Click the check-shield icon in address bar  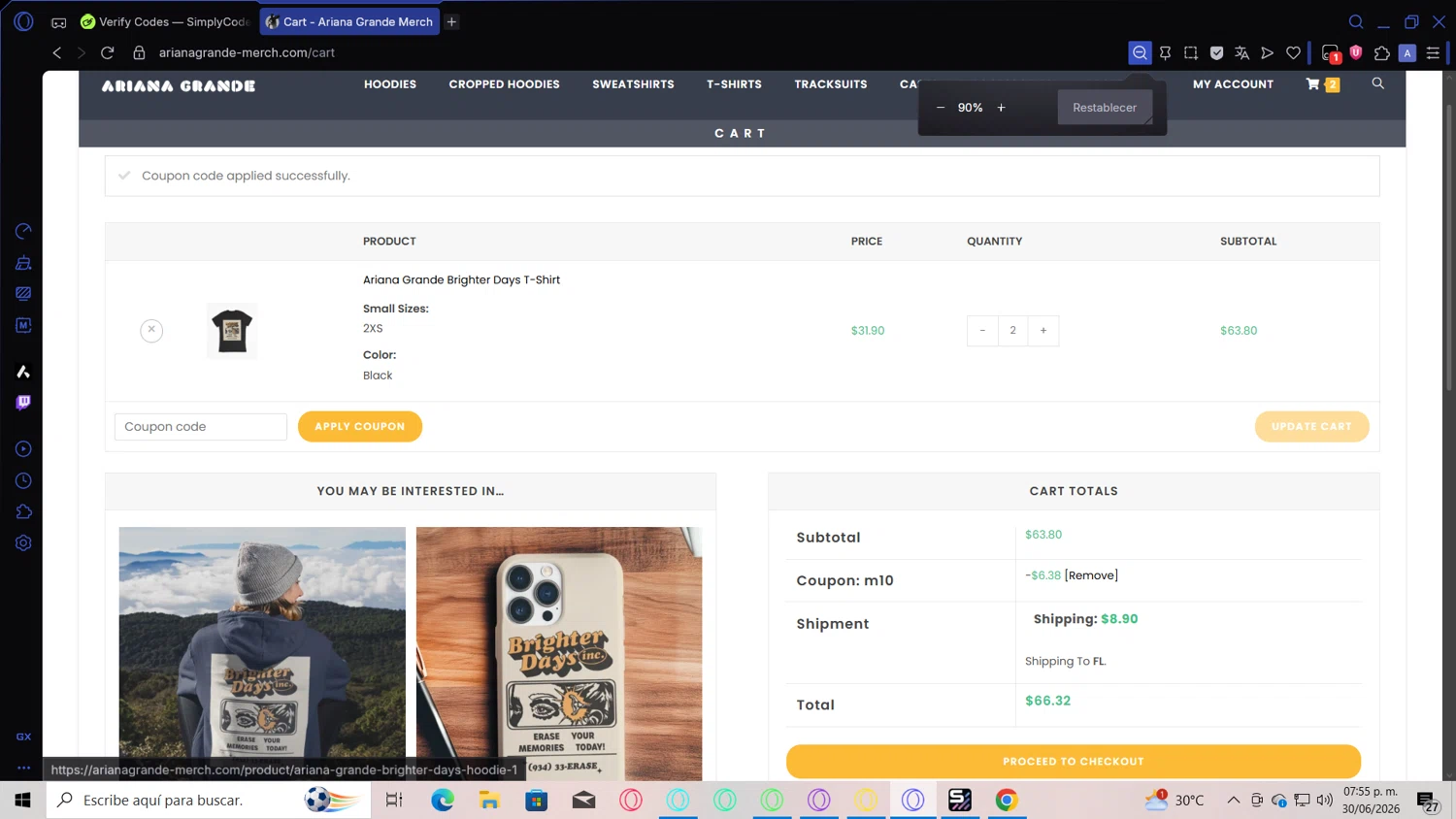pyautogui.click(x=1216, y=52)
